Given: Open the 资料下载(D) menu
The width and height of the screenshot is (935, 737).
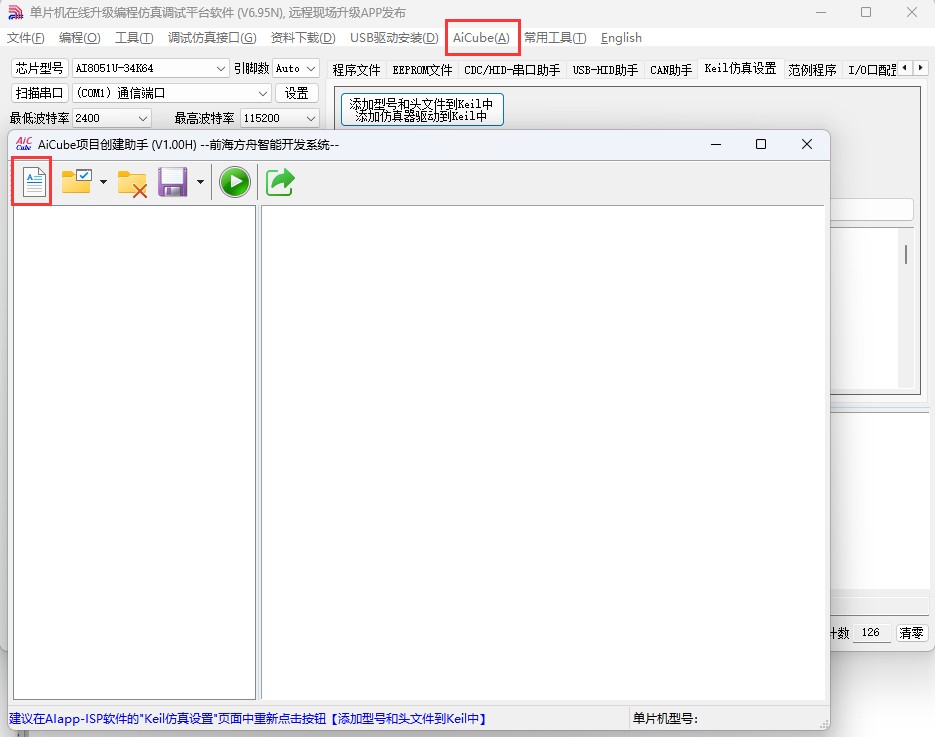Looking at the screenshot, I should [303, 38].
